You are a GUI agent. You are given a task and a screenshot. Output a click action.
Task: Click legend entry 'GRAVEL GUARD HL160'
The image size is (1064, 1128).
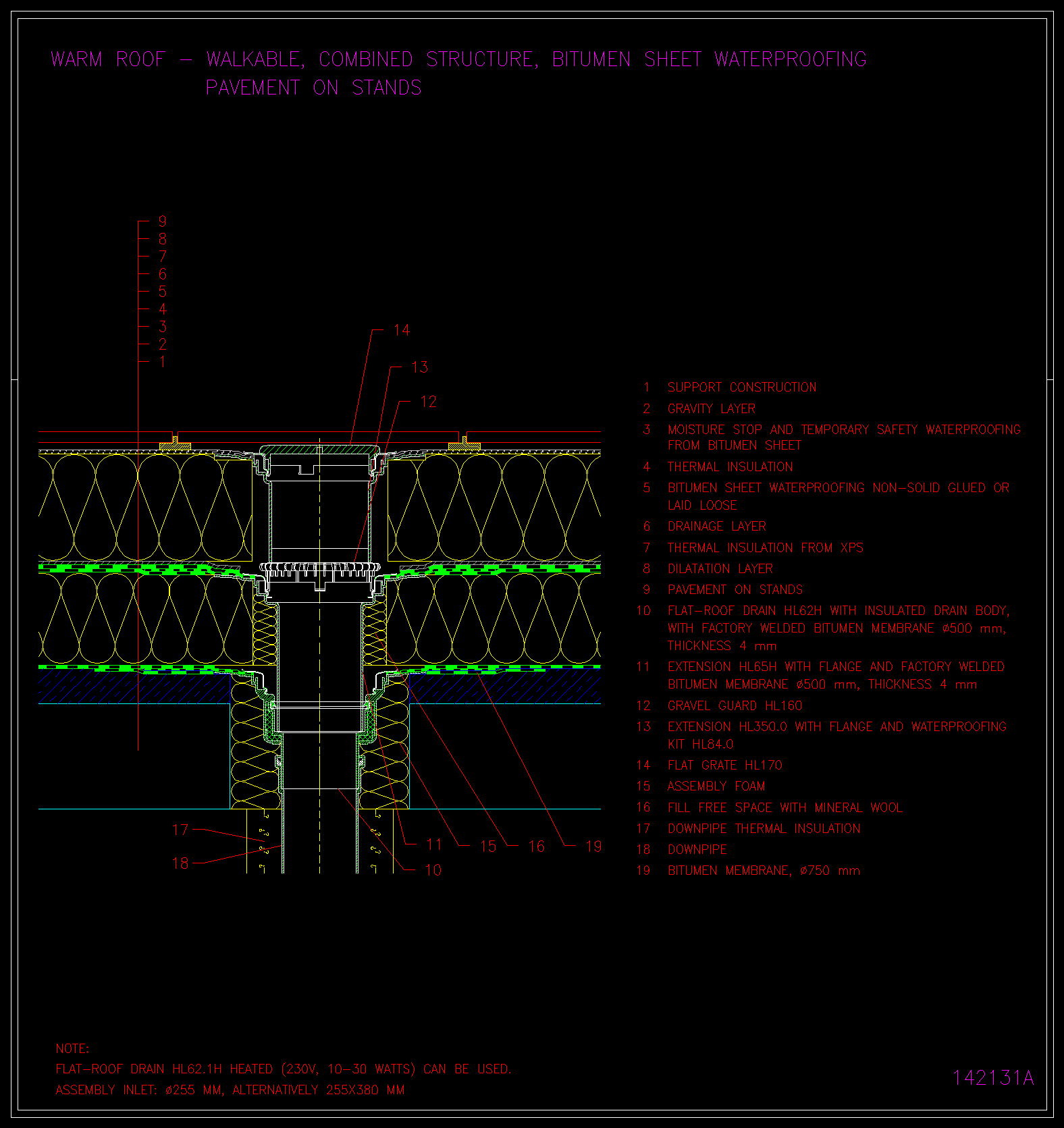click(735, 706)
